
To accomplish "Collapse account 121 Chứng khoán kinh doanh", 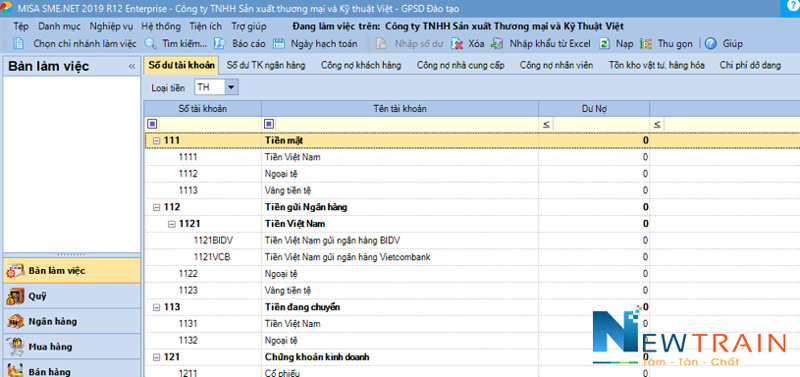I will (157, 357).
